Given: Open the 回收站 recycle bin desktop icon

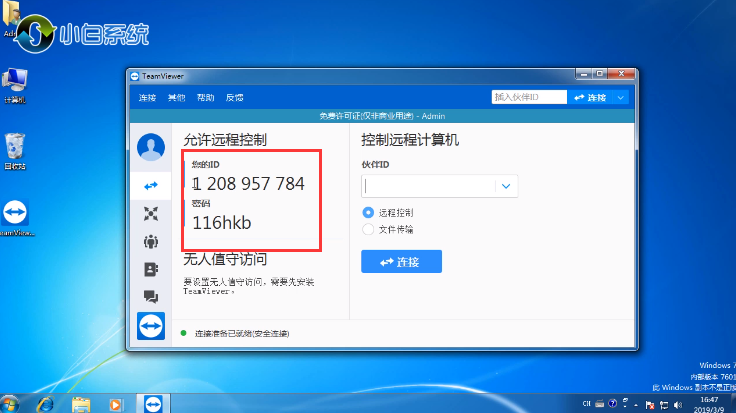Looking at the screenshot, I should point(15,152).
